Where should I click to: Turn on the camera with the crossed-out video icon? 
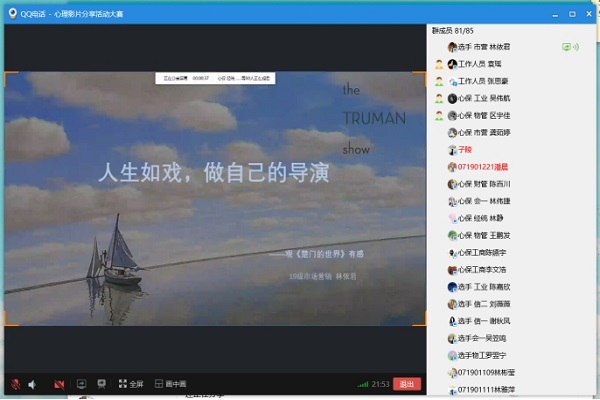coord(59,384)
